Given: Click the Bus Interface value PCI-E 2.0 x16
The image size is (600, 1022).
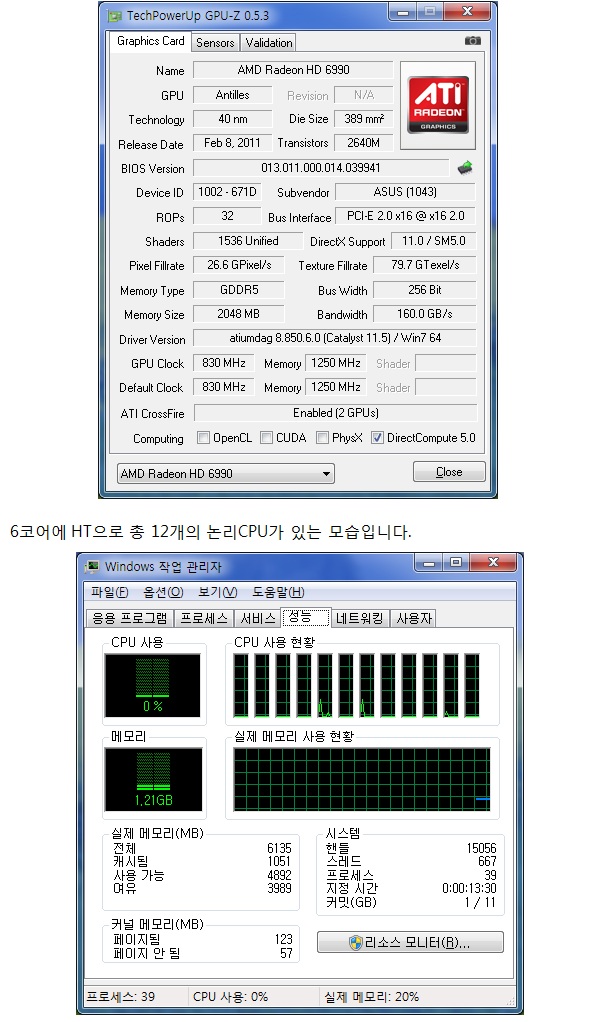Looking at the screenshot, I should point(406,216).
